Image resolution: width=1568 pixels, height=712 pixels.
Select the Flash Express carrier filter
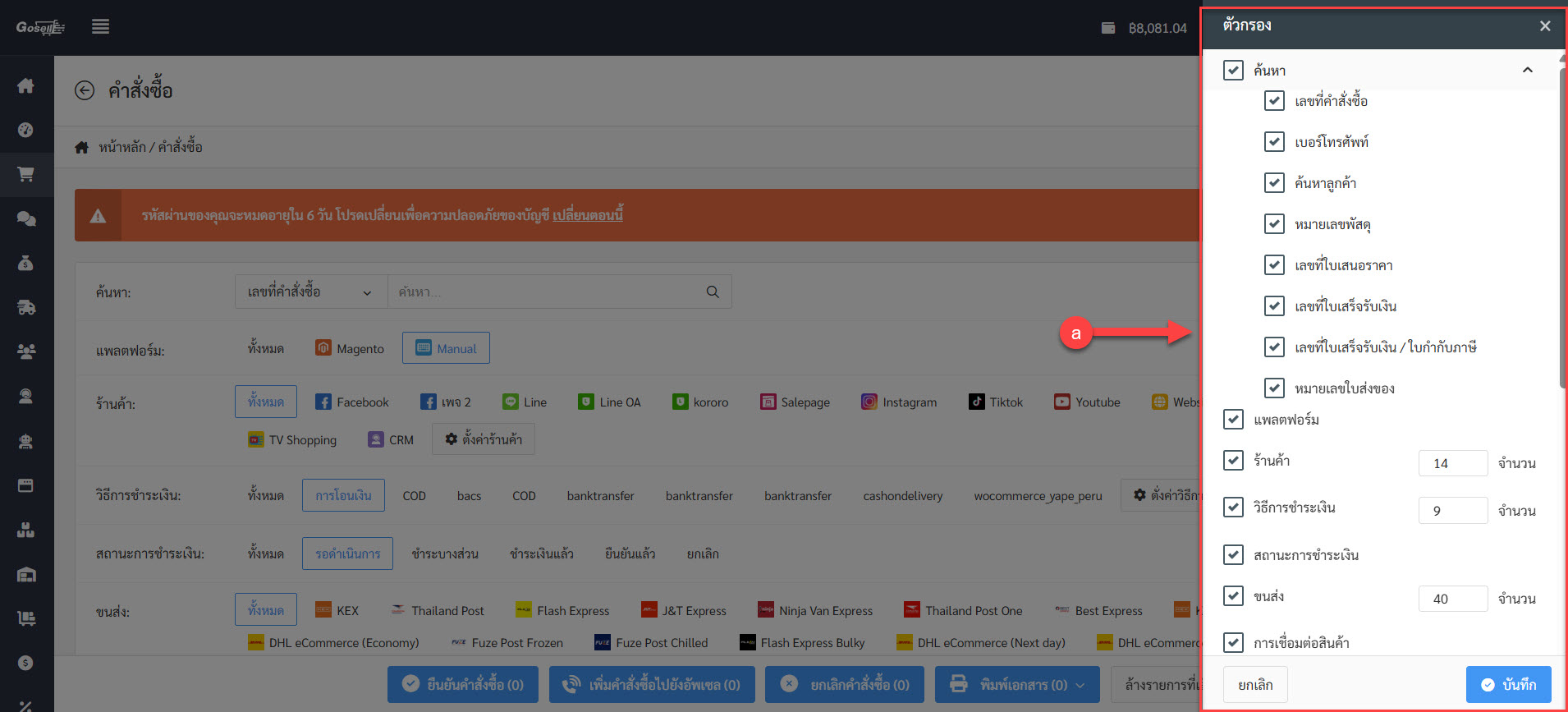coord(562,611)
